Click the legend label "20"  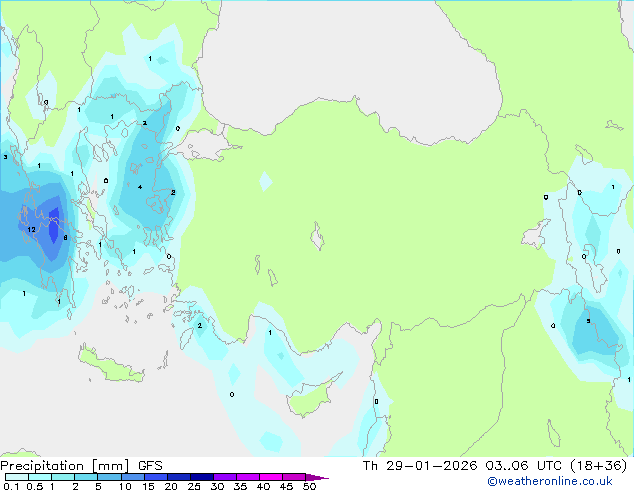point(171,486)
